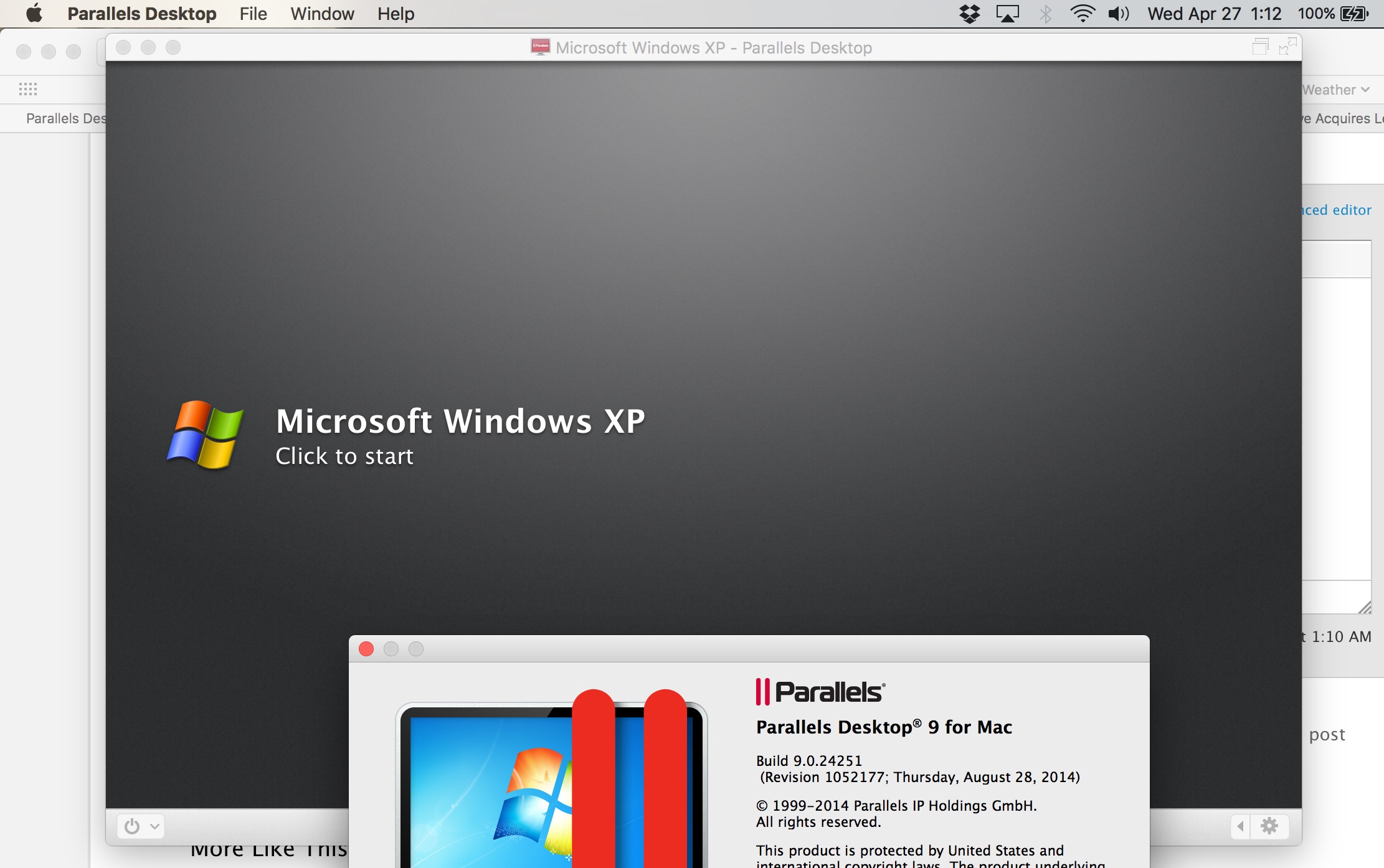
Task: Expand the power options dropdown arrow
Action: pyautogui.click(x=154, y=826)
